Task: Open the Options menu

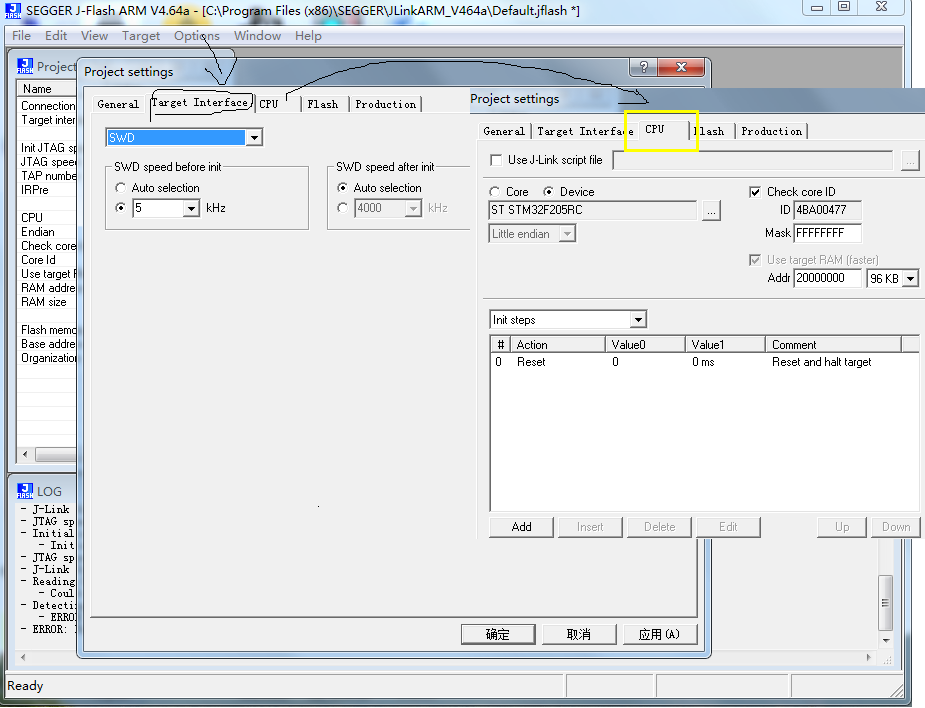Action: coord(196,36)
